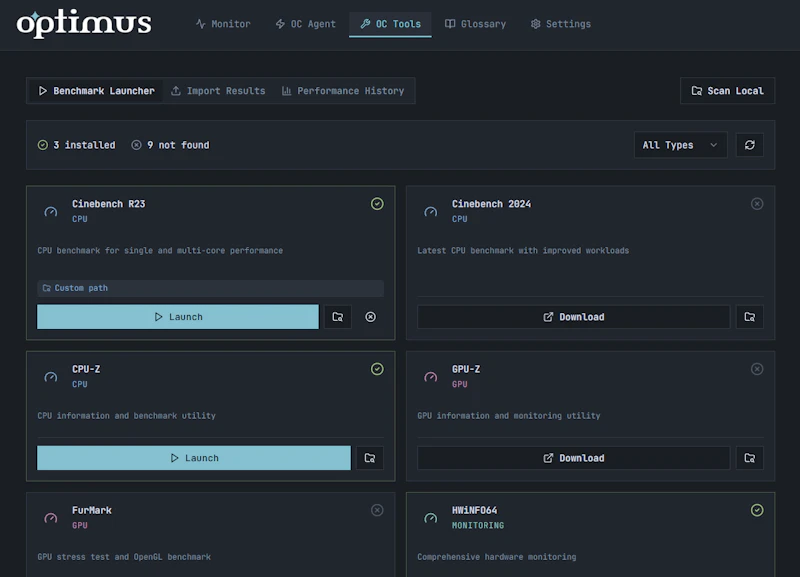This screenshot has height=577, width=800.
Task: Select the OC Tools tab
Action: click(390, 24)
